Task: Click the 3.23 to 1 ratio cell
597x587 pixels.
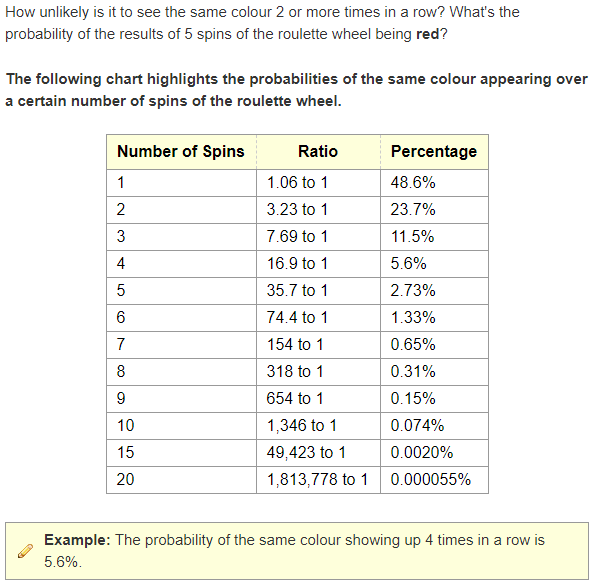Action: tap(318, 210)
